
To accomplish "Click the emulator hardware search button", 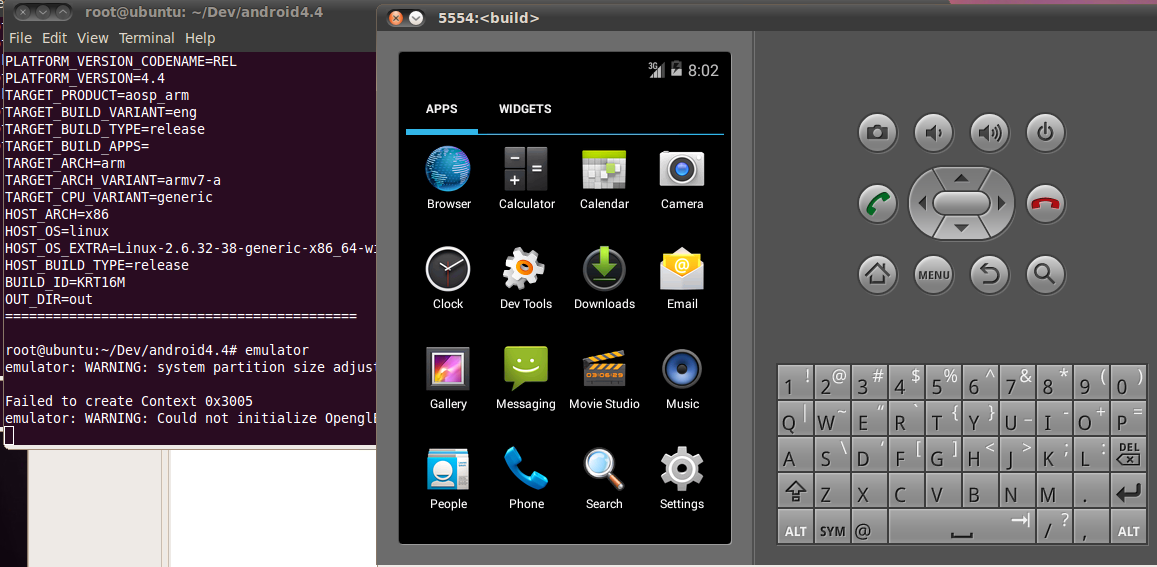I will coord(1046,275).
